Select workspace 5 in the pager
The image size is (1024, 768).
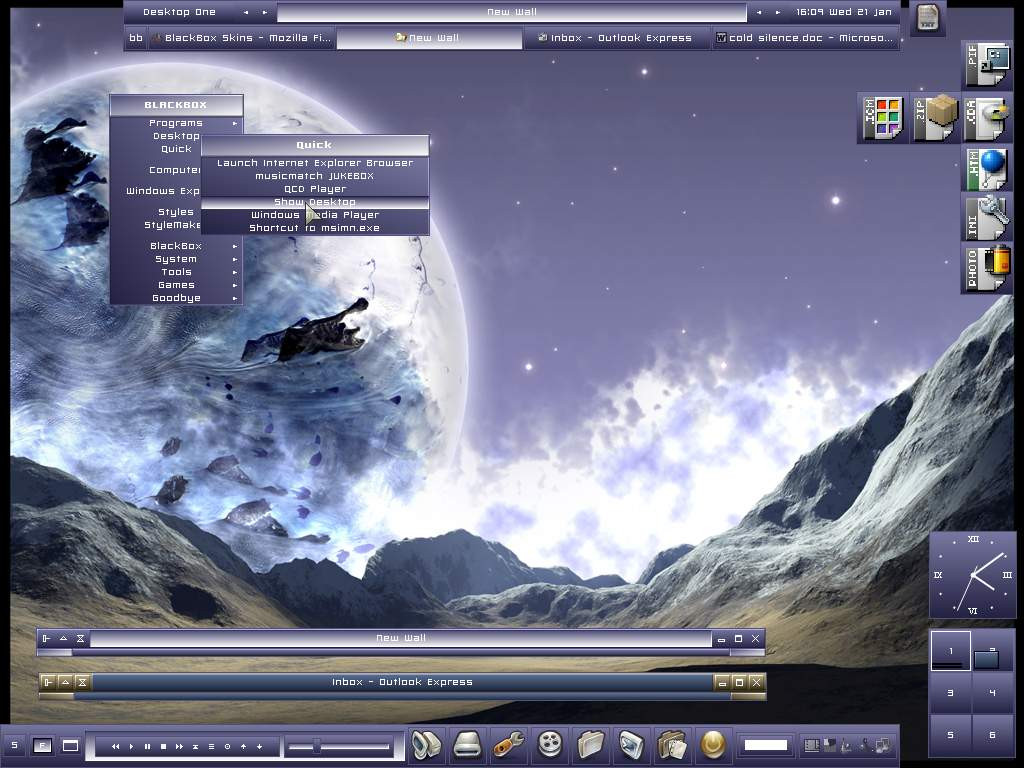point(951,735)
